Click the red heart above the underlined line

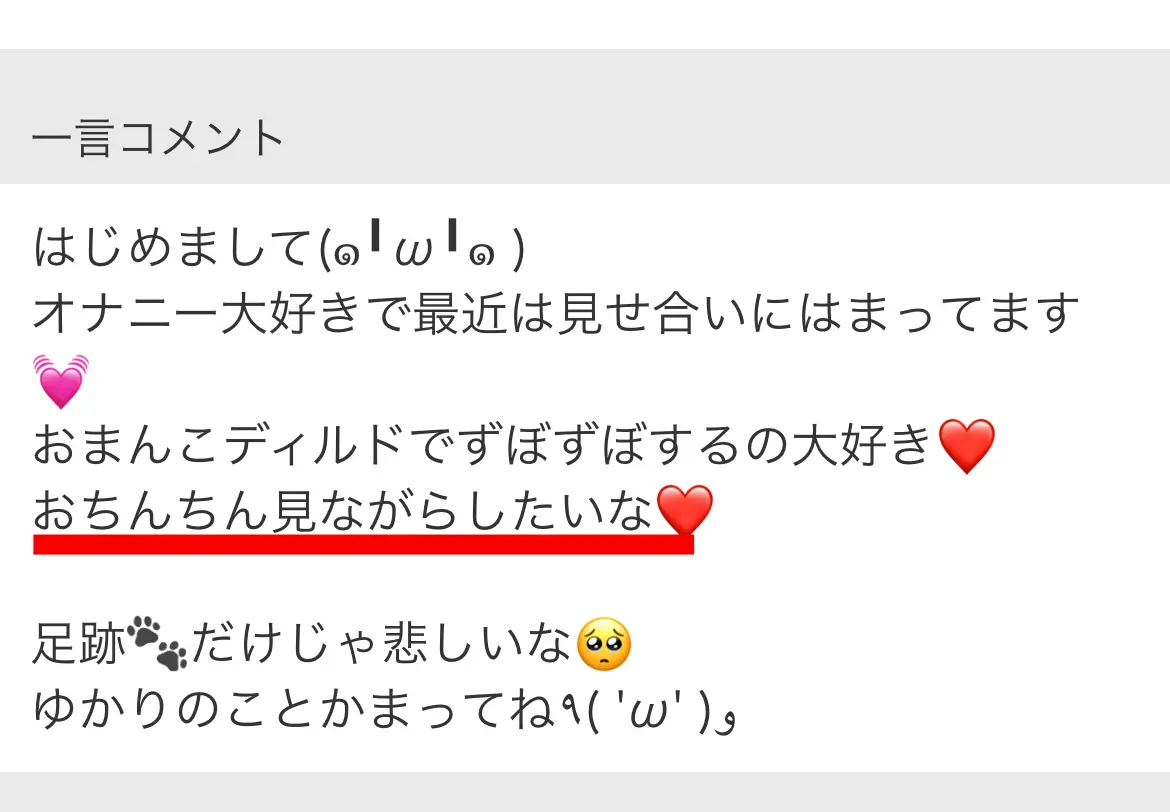[x=966, y=446]
